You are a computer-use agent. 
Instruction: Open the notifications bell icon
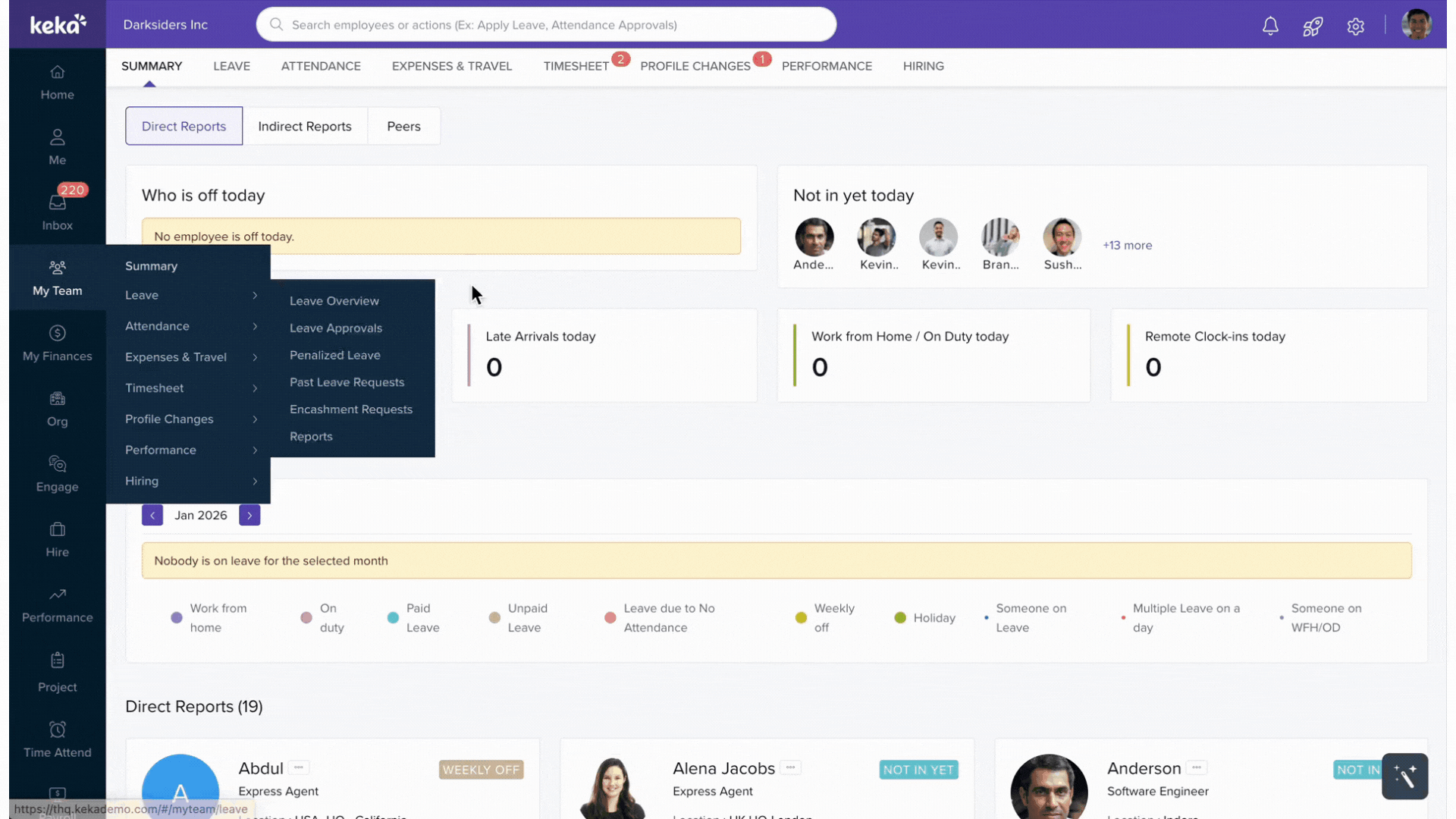tap(1270, 26)
